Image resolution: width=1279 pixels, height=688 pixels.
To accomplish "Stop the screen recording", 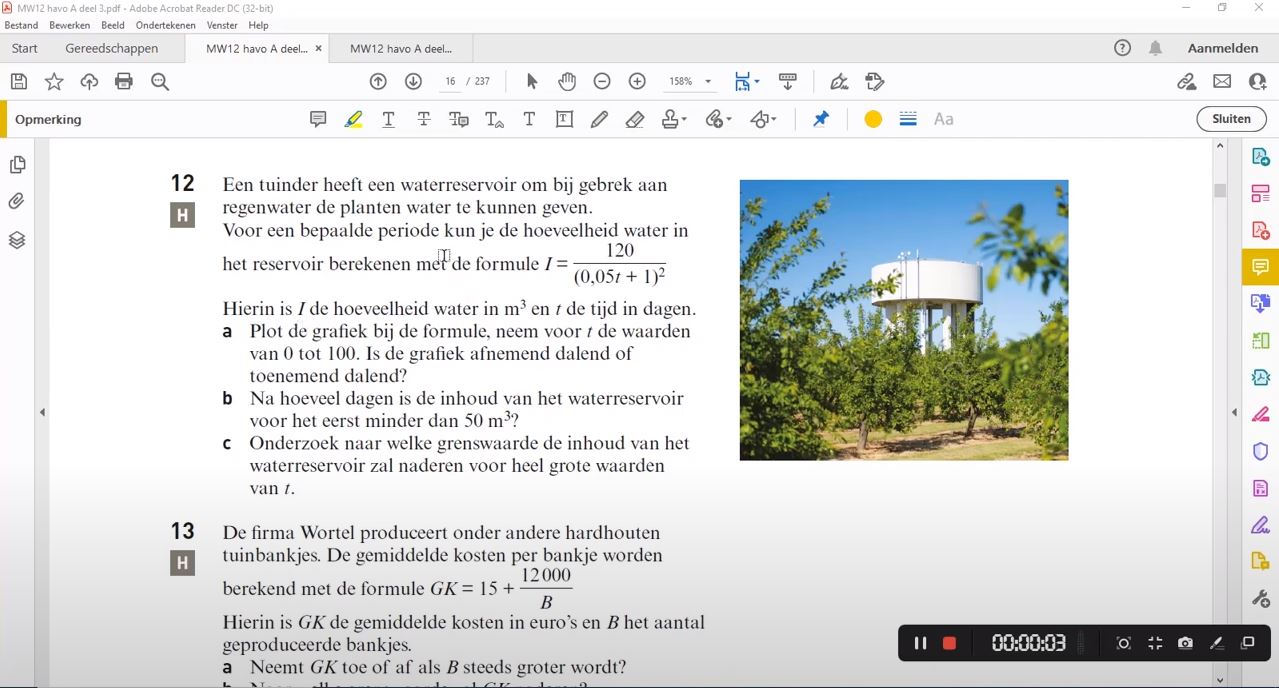I will tap(949, 643).
